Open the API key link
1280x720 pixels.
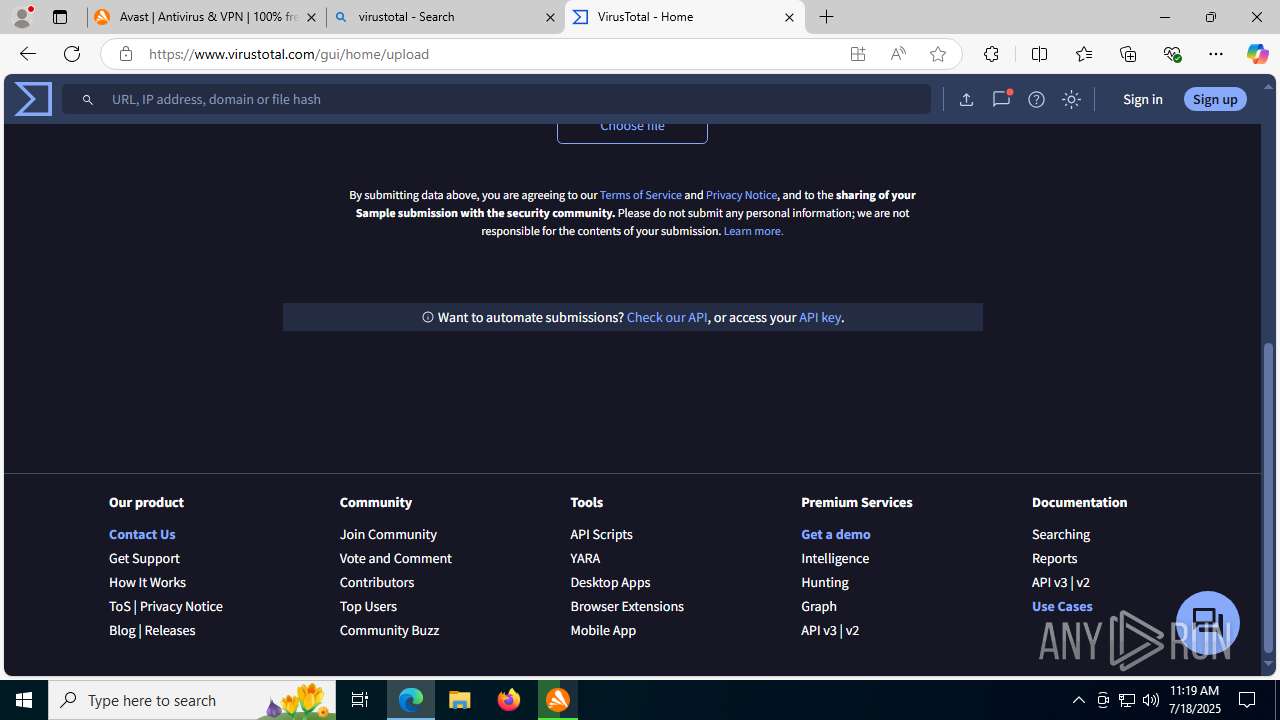click(x=820, y=317)
